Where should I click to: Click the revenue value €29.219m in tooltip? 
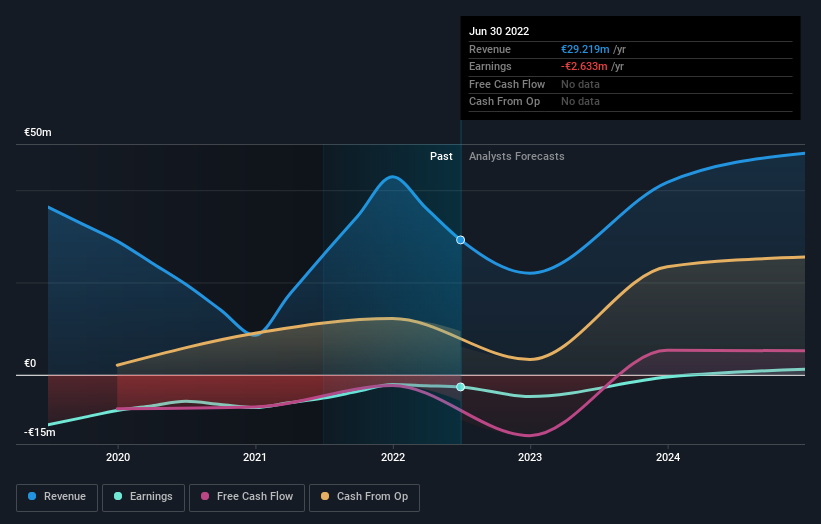[585, 49]
